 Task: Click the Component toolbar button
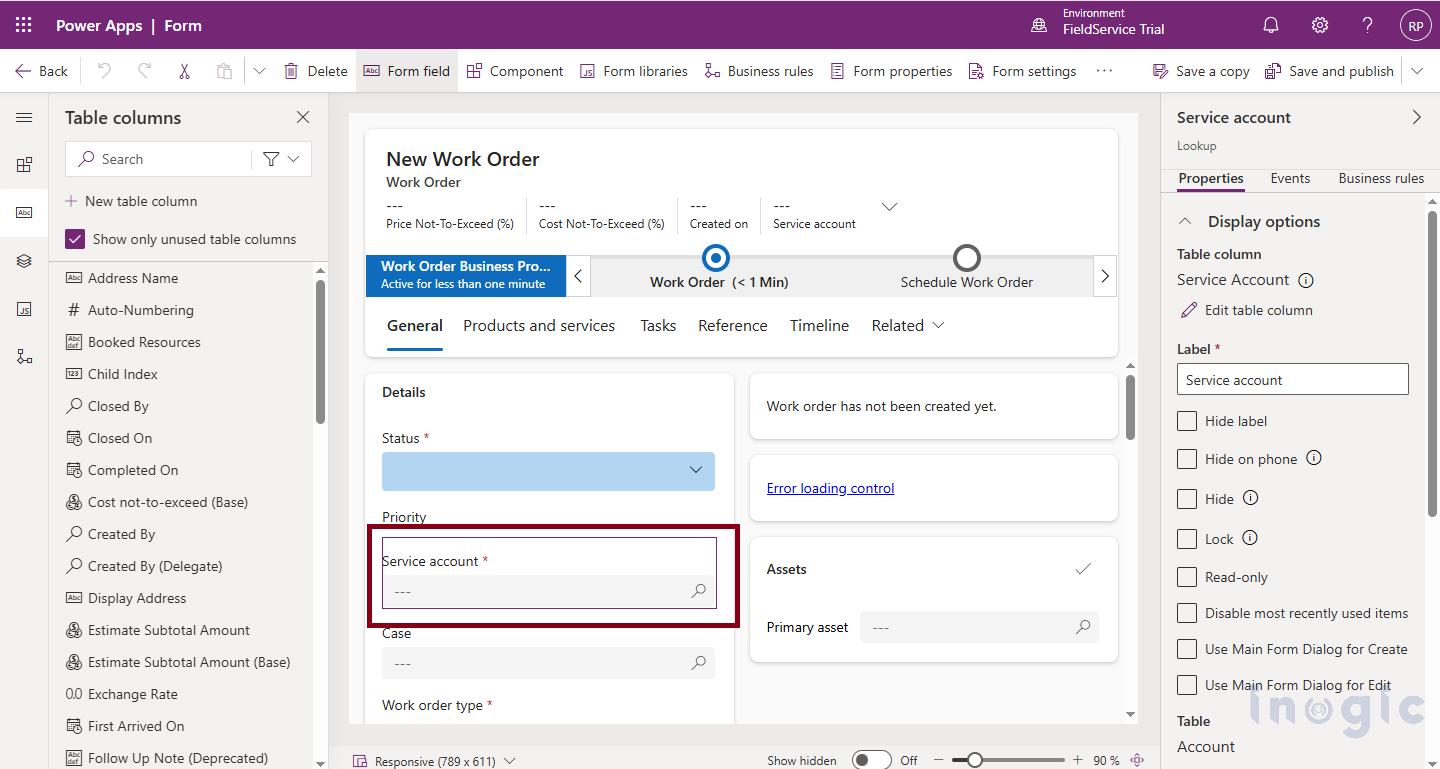515,71
